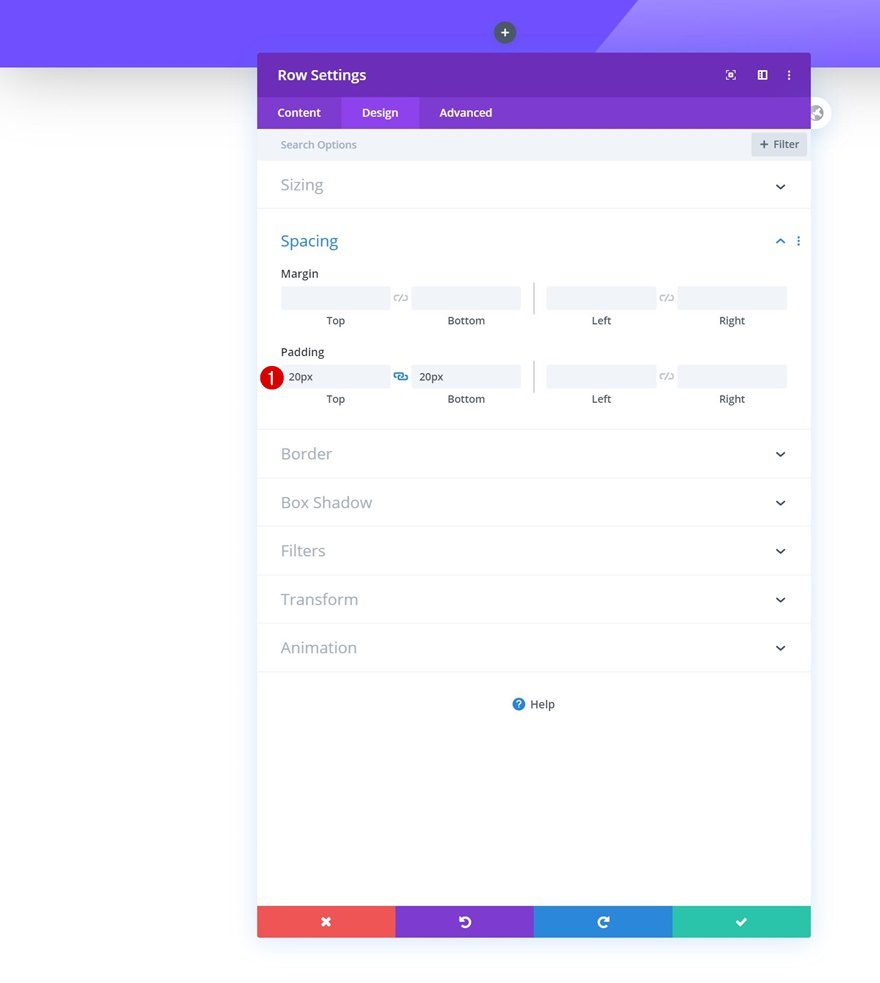Click the blue Help question mark icon
880x983 pixels.
[518, 704]
